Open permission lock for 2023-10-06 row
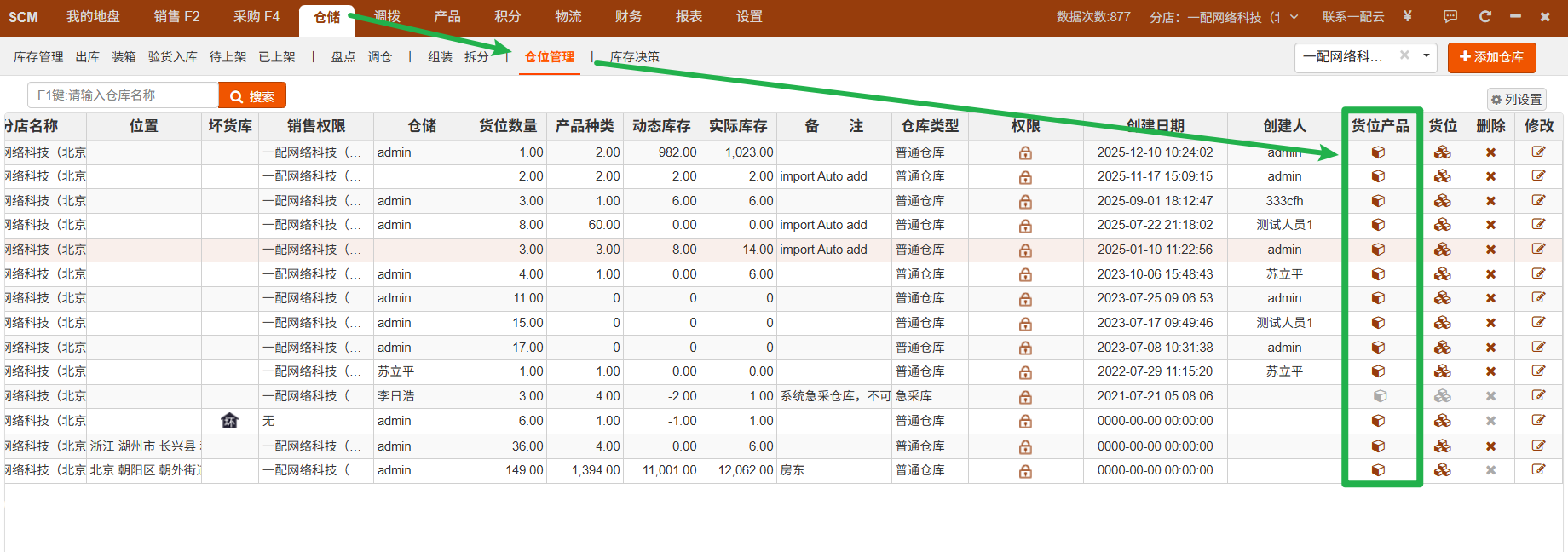The width and height of the screenshot is (1568, 552). 1025,274
